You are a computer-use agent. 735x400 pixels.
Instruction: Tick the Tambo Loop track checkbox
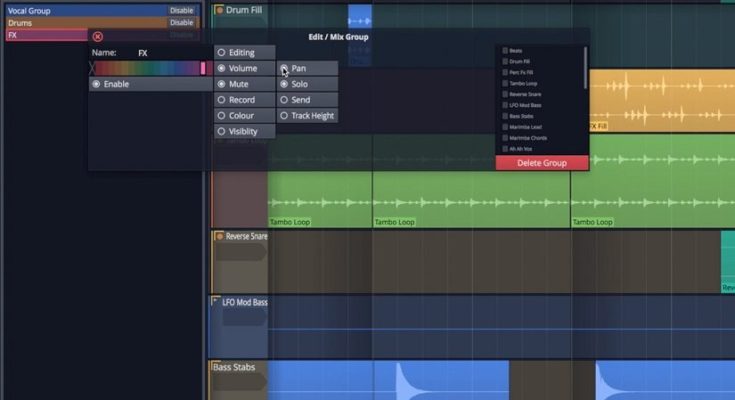(505, 84)
